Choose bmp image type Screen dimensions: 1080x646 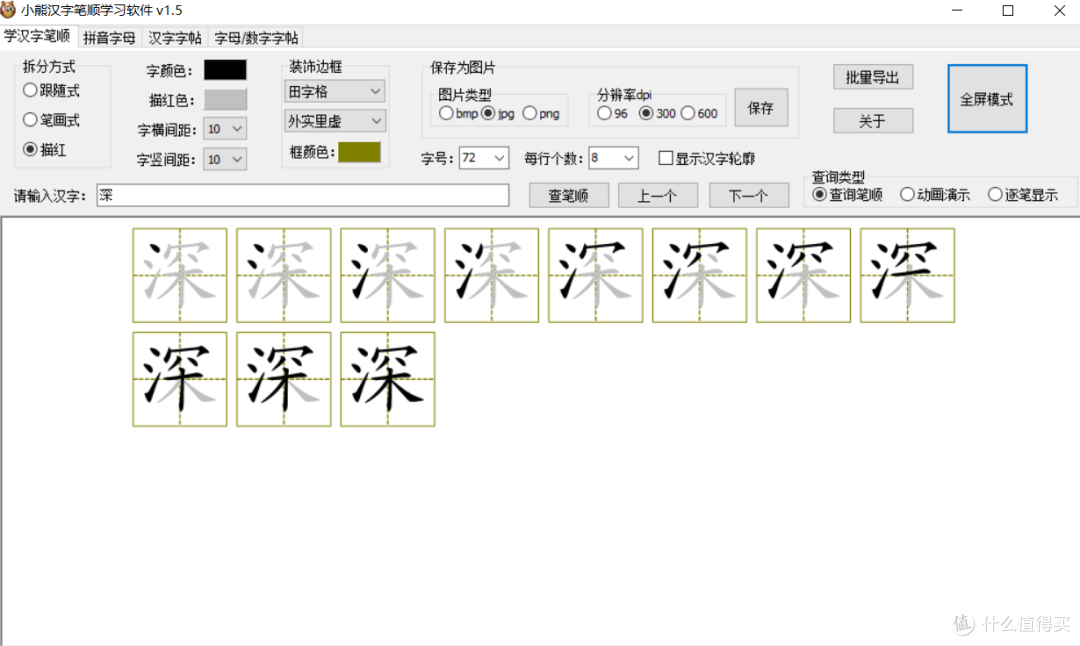458,114
